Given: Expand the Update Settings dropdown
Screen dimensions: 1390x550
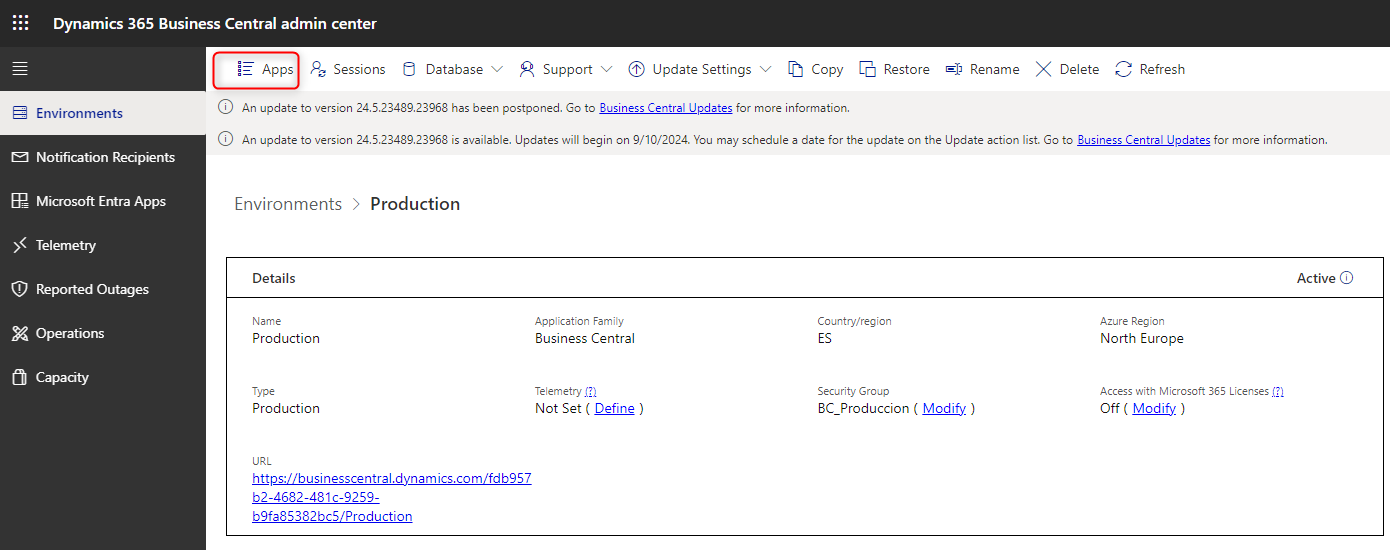Looking at the screenshot, I should pyautogui.click(x=700, y=69).
